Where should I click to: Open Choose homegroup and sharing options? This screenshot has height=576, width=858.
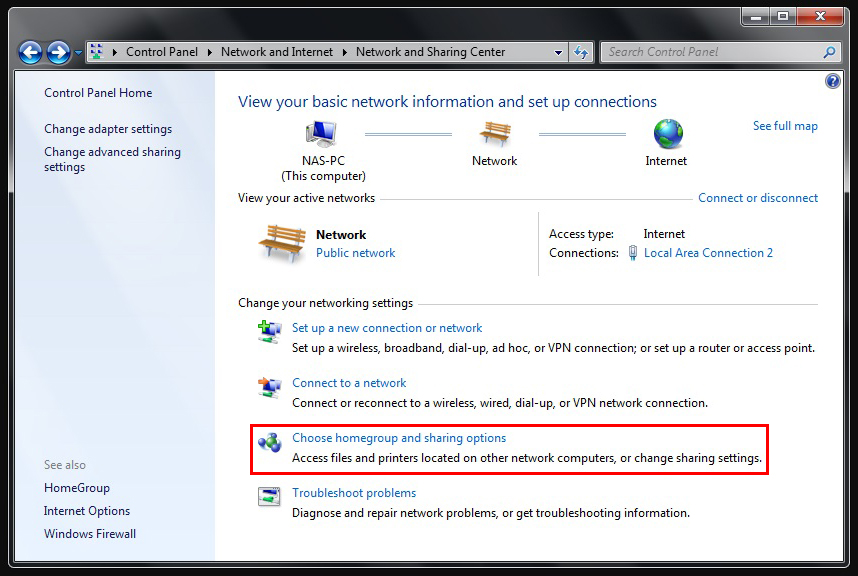click(x=399, y=438)
